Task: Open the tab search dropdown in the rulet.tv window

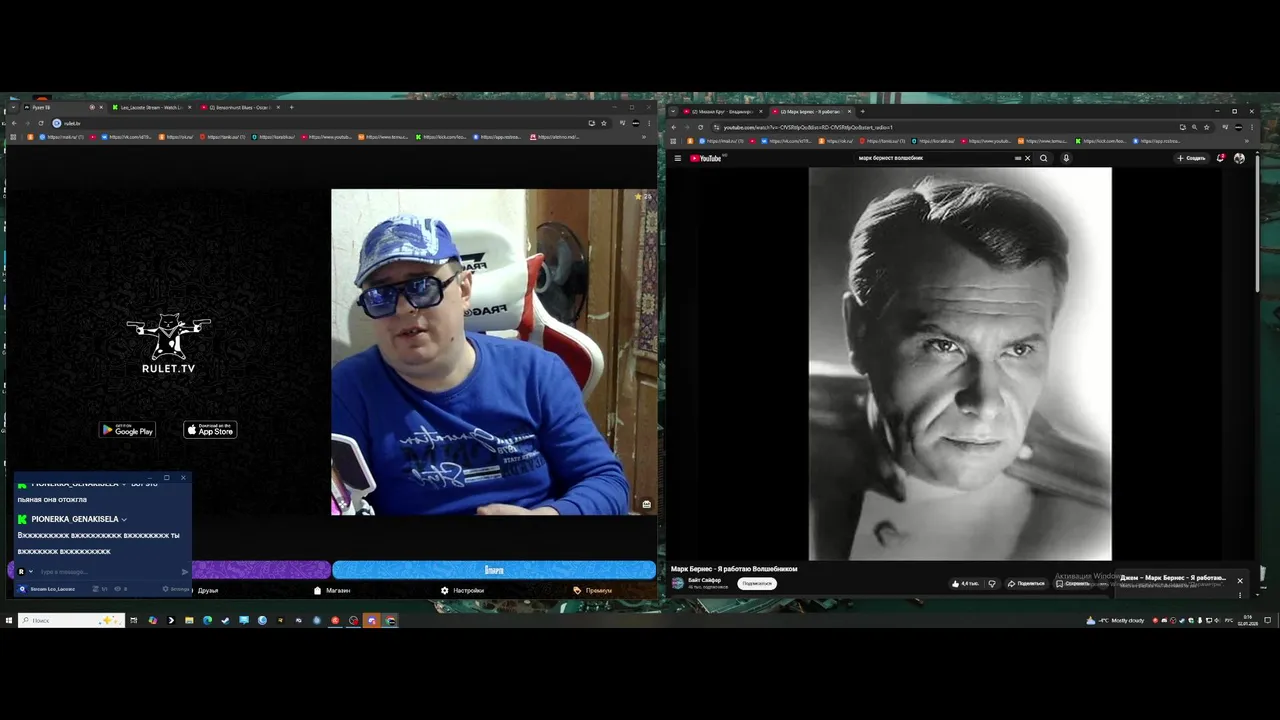Action: 12,107
